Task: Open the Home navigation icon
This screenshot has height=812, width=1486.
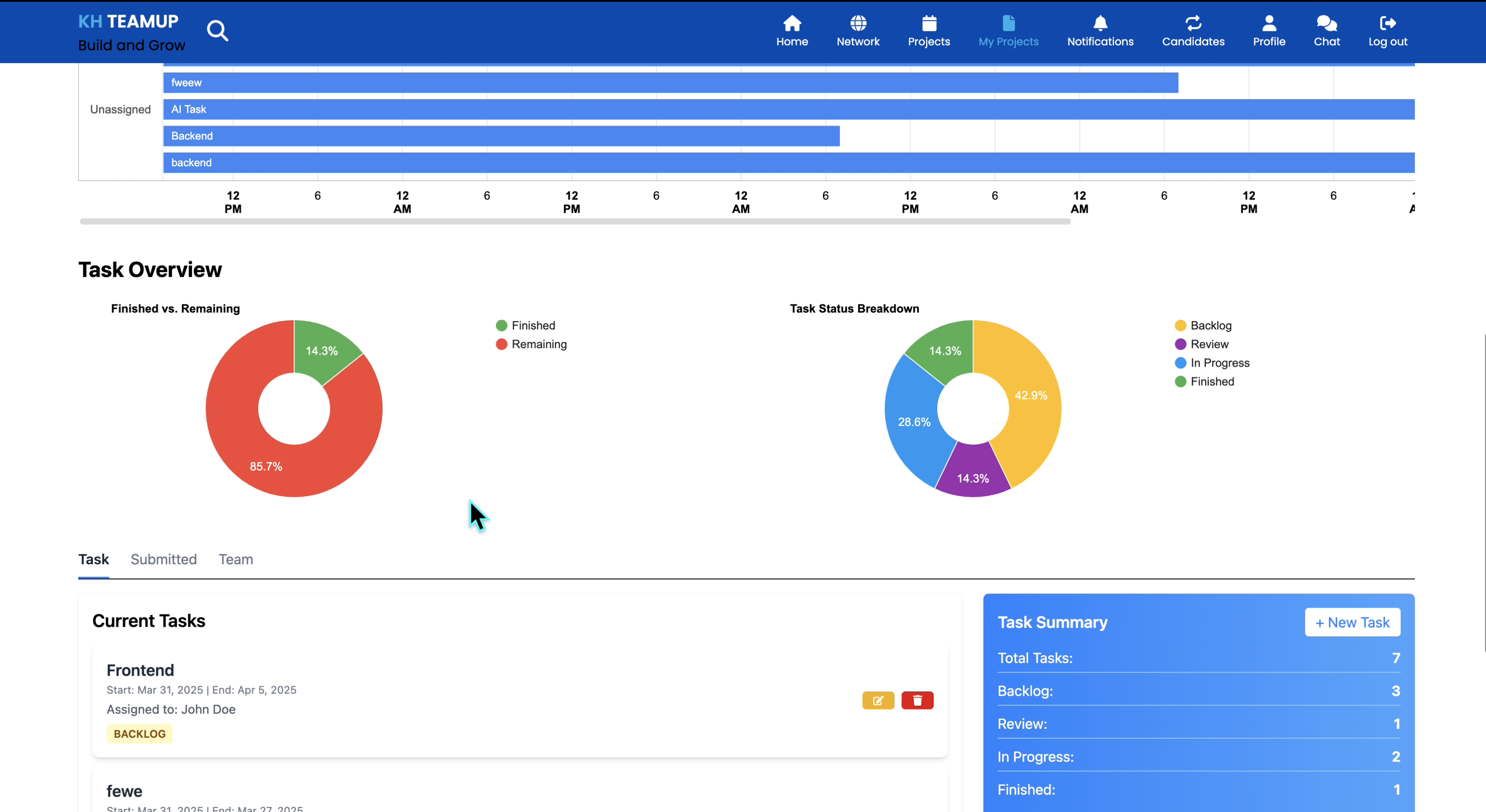Action: (x=792, y=23)
